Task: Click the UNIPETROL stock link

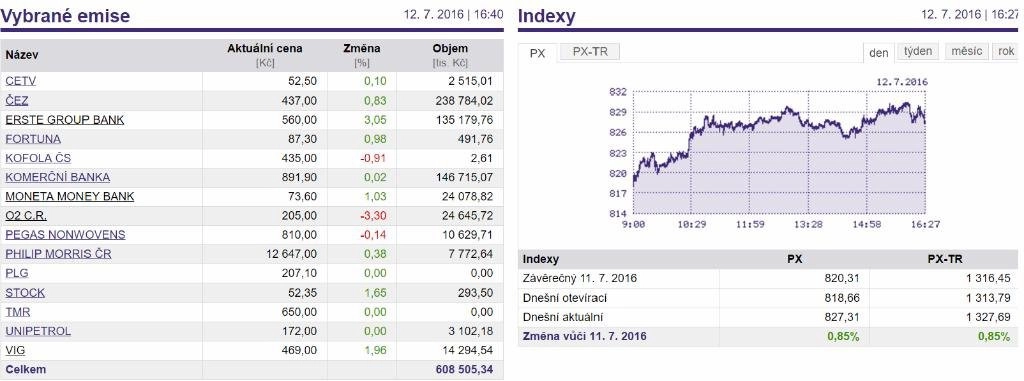Action: [x=38, y=331]
